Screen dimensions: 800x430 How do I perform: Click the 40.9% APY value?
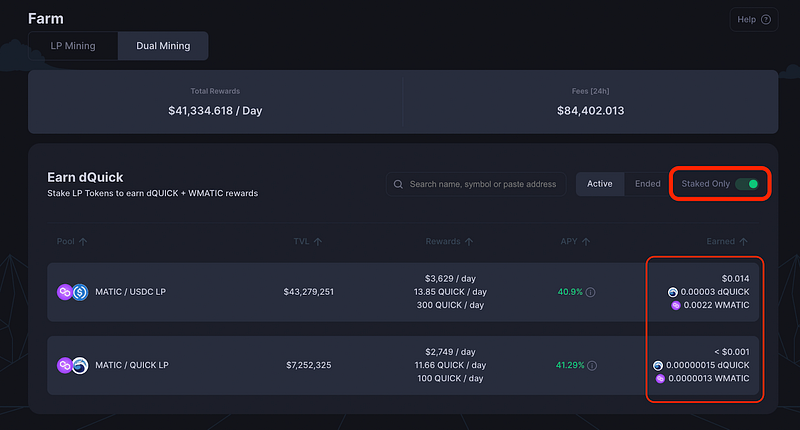[570, 292]
